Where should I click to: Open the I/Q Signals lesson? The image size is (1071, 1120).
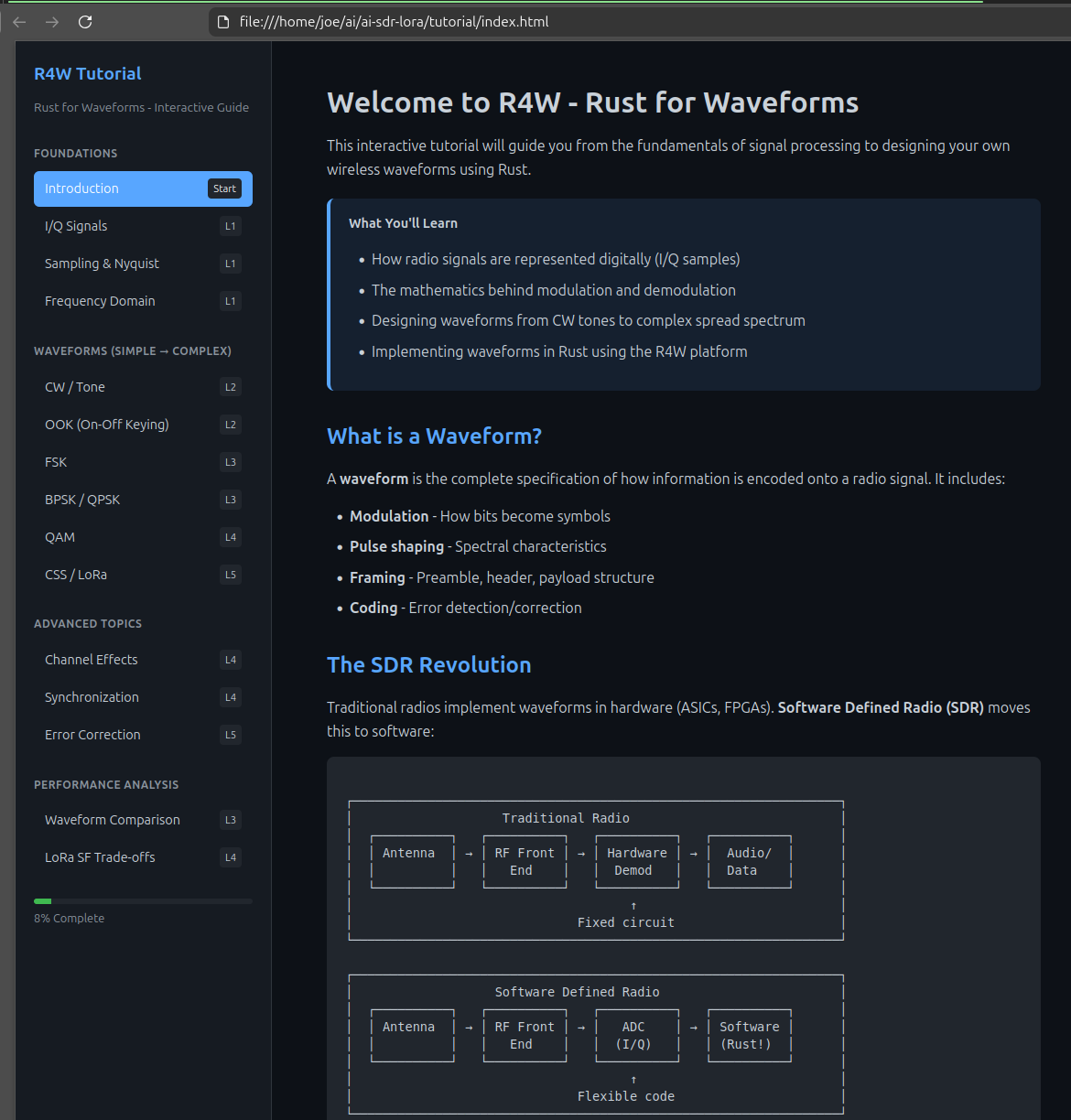(x=76, y=226)
